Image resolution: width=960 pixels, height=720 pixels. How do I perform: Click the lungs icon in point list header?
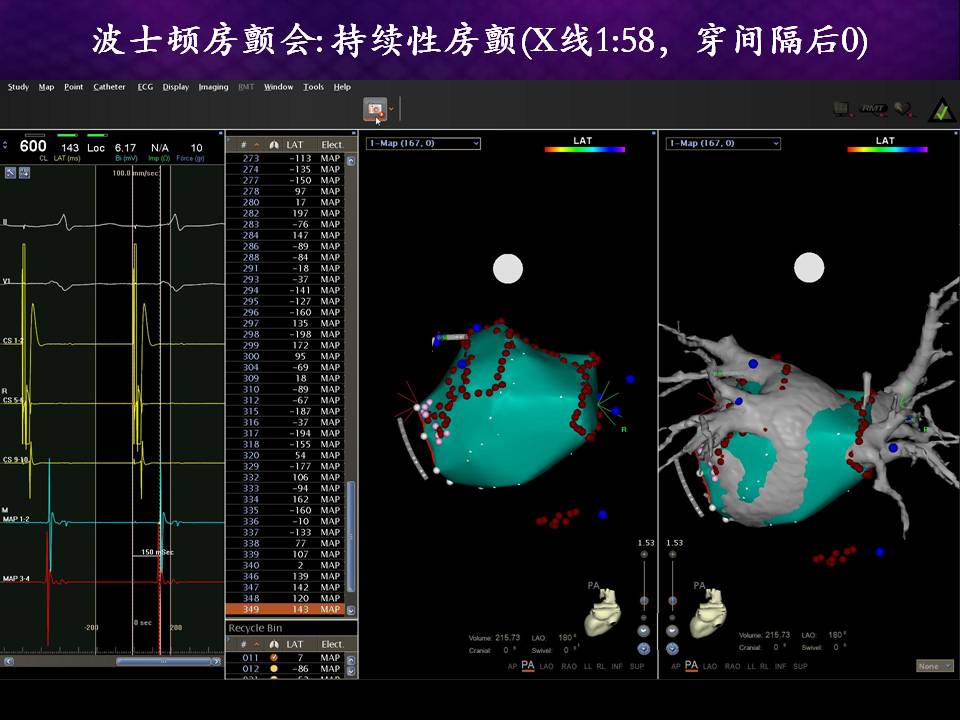274,145
